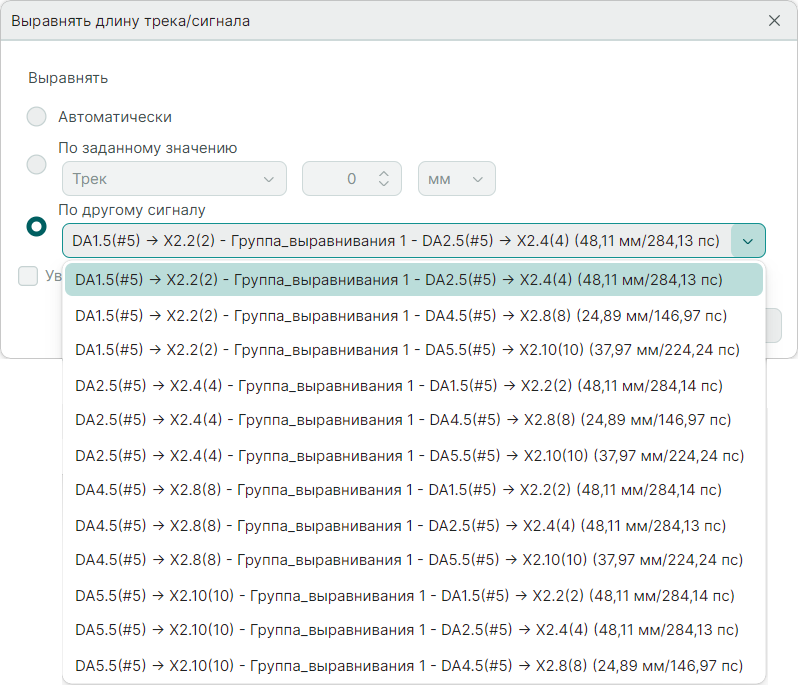Open the Трек type dropdown

[174, 179]
